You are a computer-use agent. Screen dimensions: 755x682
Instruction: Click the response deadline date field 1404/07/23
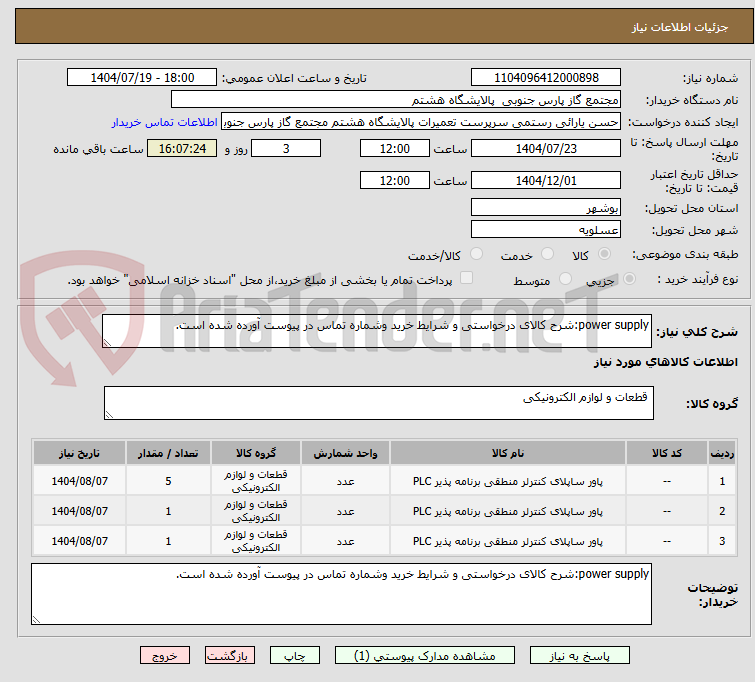point(545,148)
